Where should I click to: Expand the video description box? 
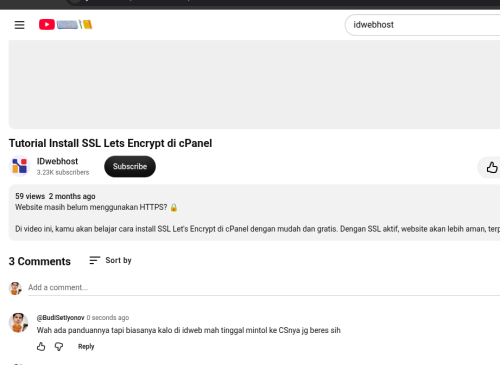pos(254,212)
